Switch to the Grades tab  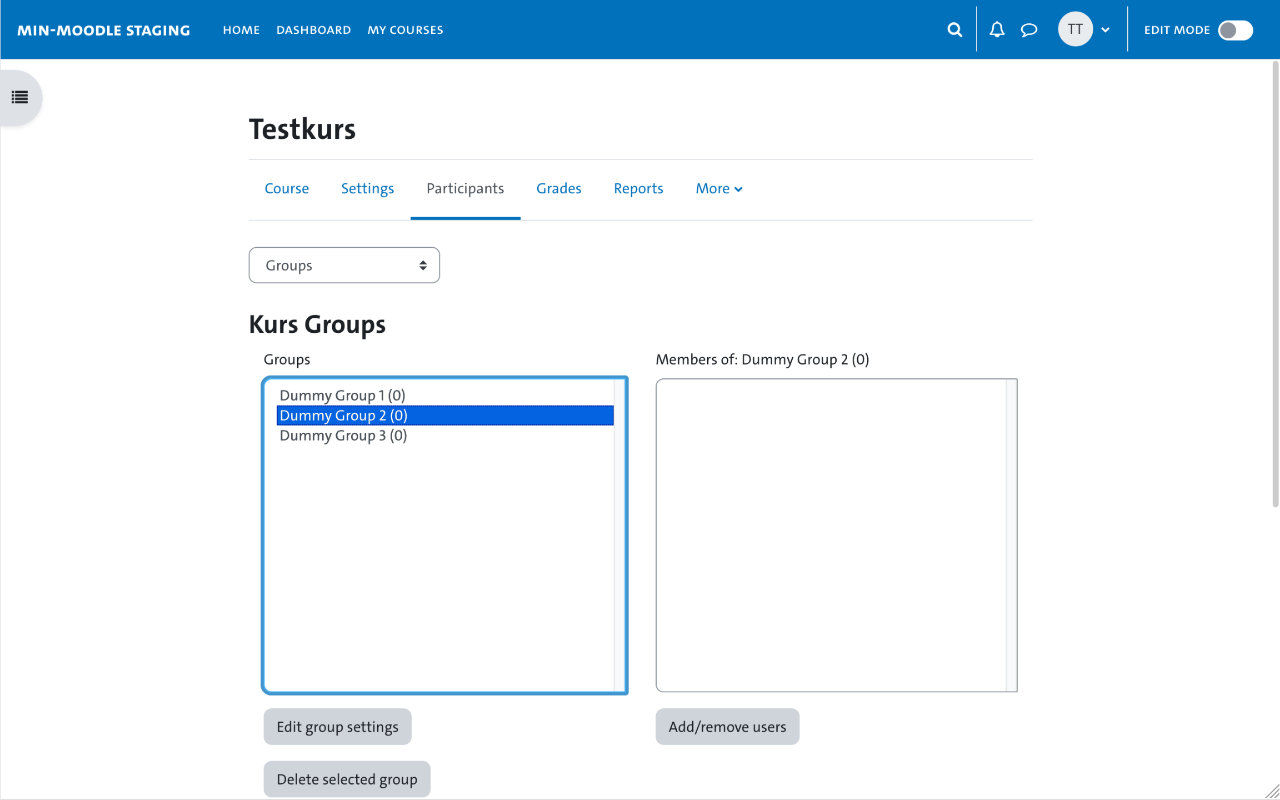pos(559,188)
